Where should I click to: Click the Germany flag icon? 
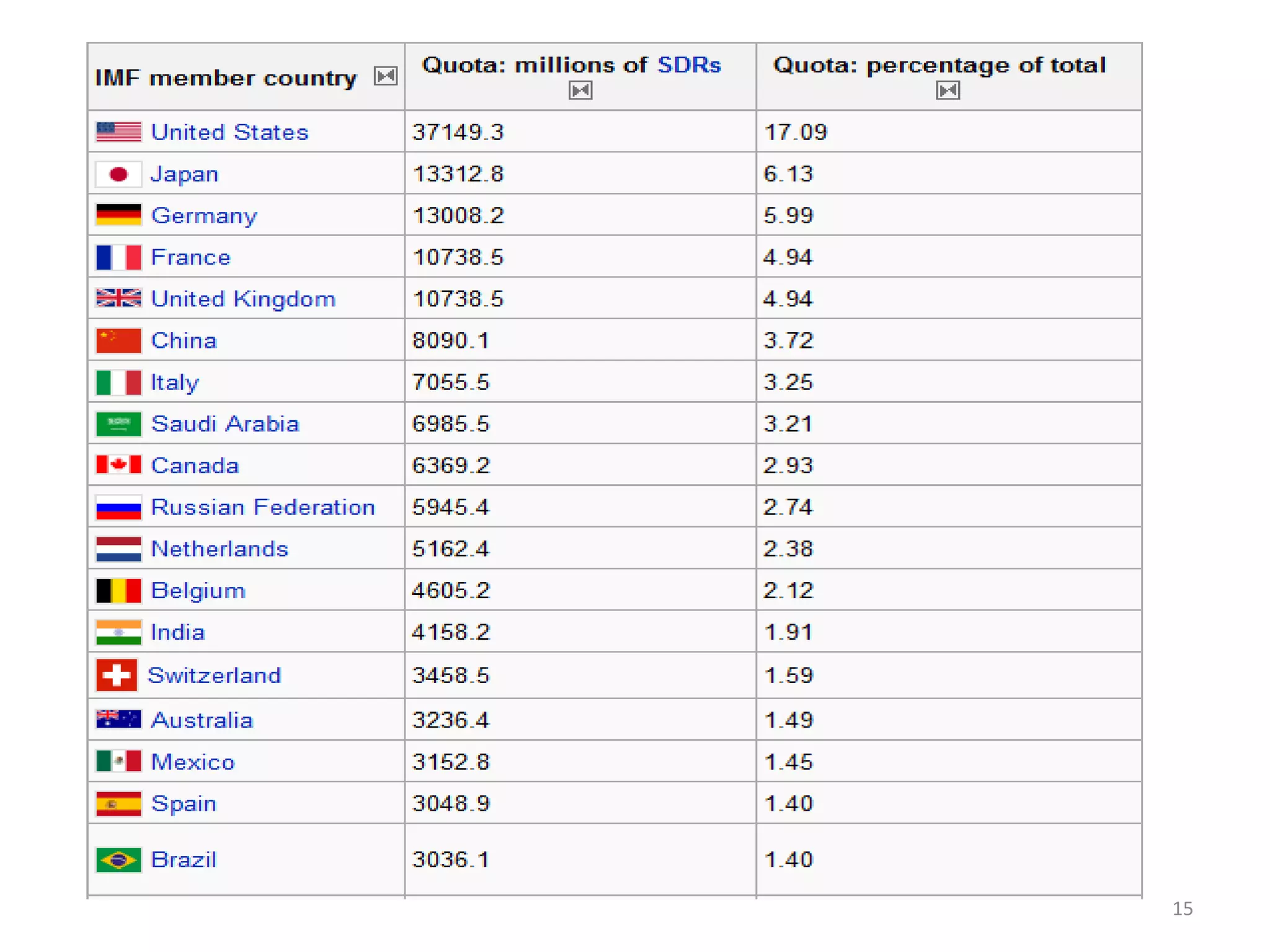click(x=118, y=215)
